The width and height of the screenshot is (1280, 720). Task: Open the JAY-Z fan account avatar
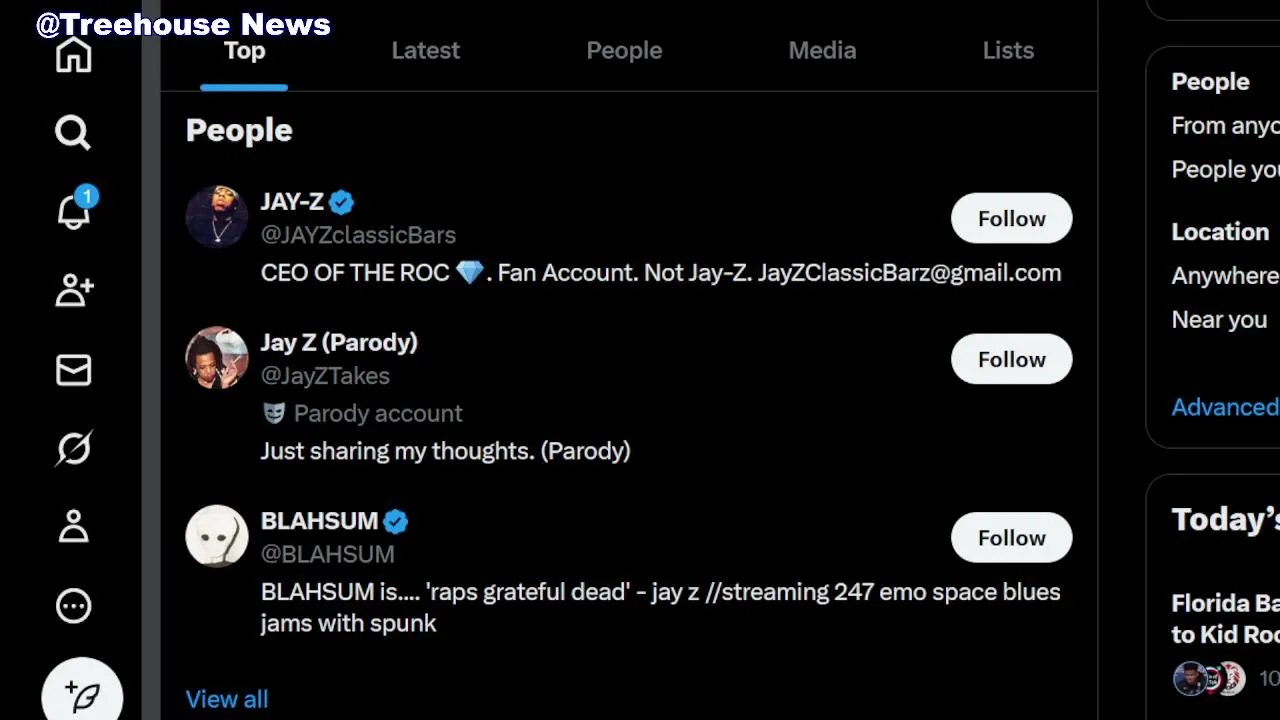pos(216,216)
